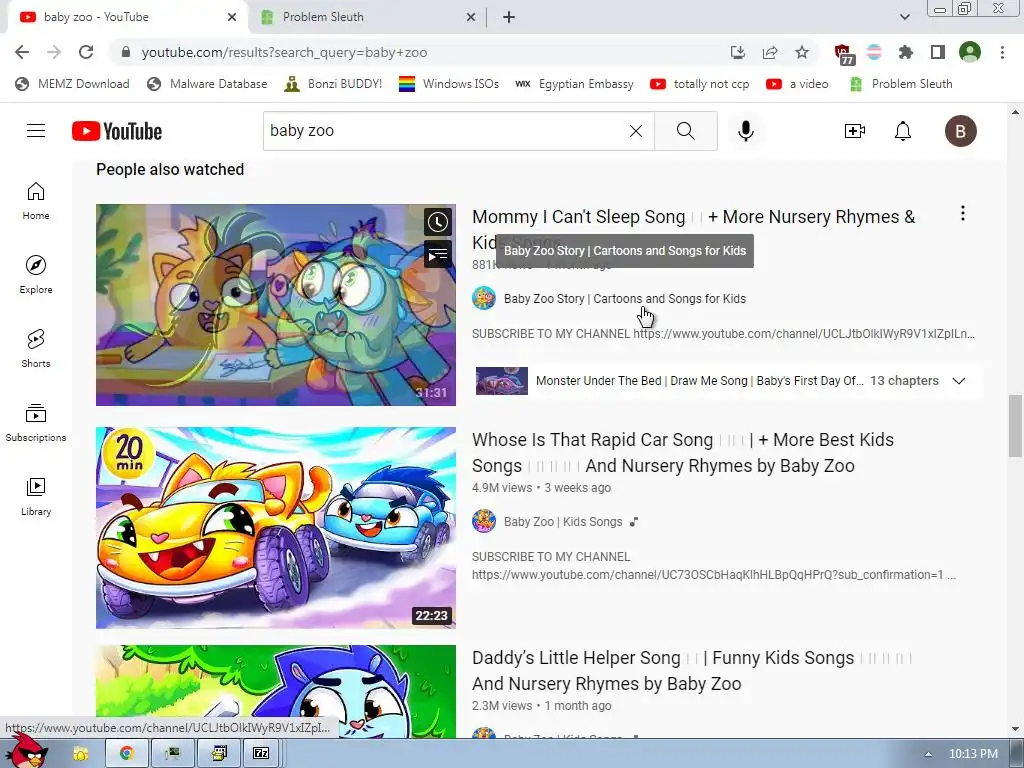Go back with the browser back arrow

pos(22,52)
